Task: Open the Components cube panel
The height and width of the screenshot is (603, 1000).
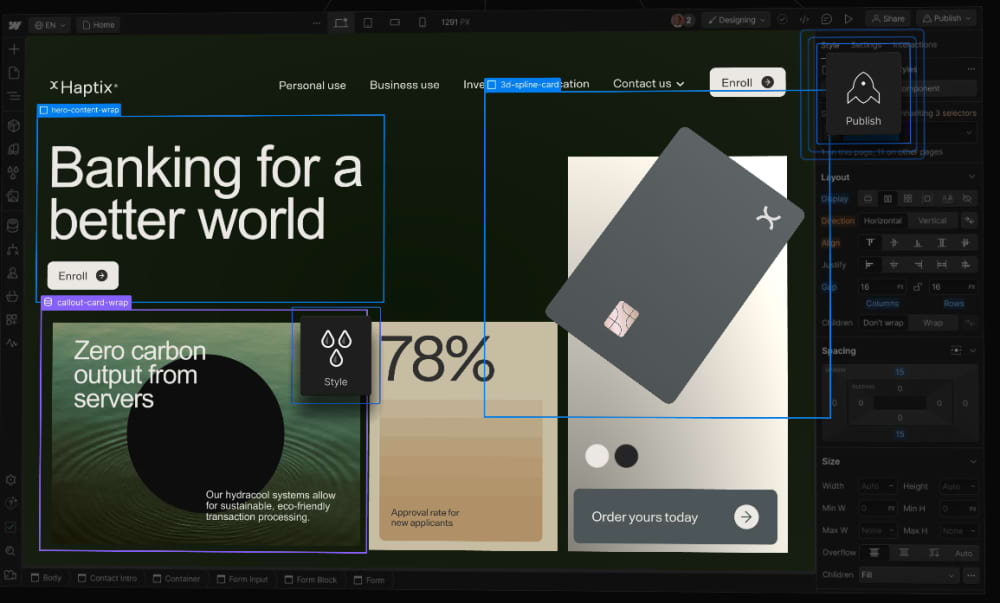Action: click(x=13, y=126)
